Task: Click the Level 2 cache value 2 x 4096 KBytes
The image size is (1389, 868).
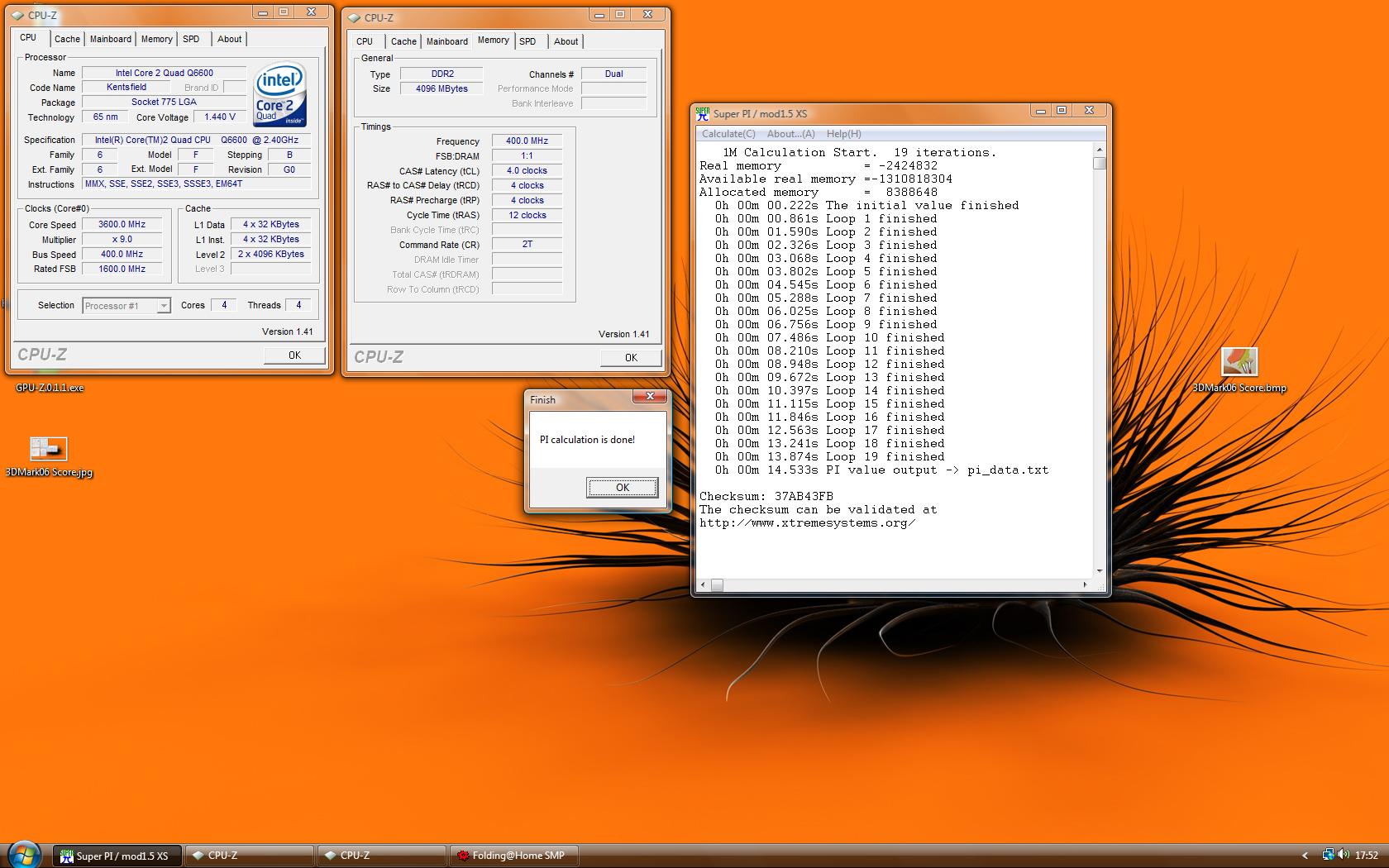Action: pos(271,254)
